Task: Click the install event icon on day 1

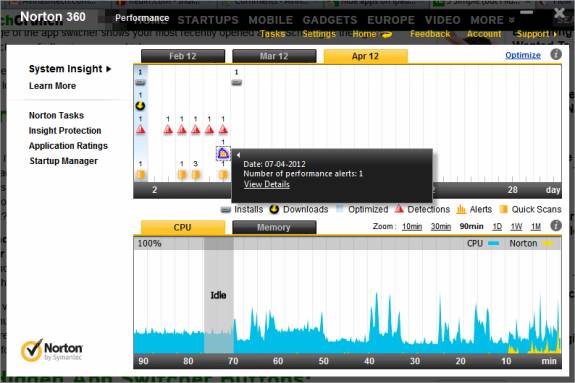Action: 140,83
